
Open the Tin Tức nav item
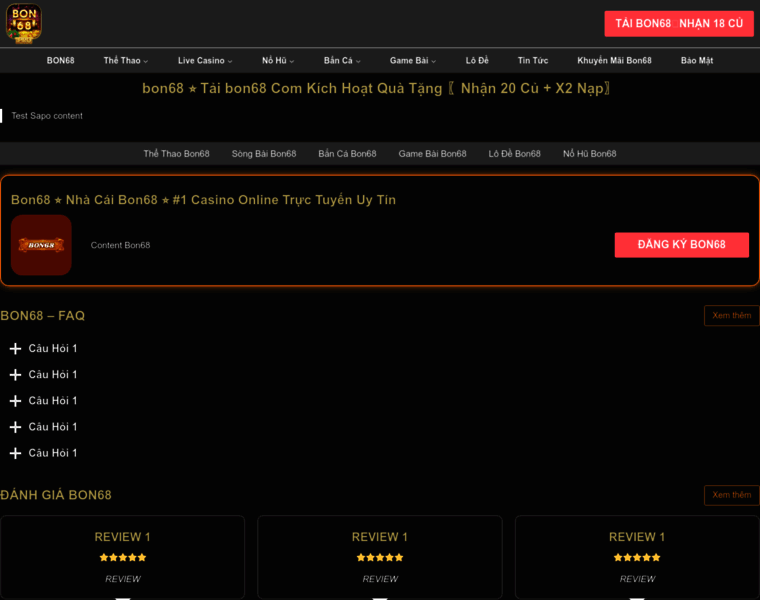point(533,61)
